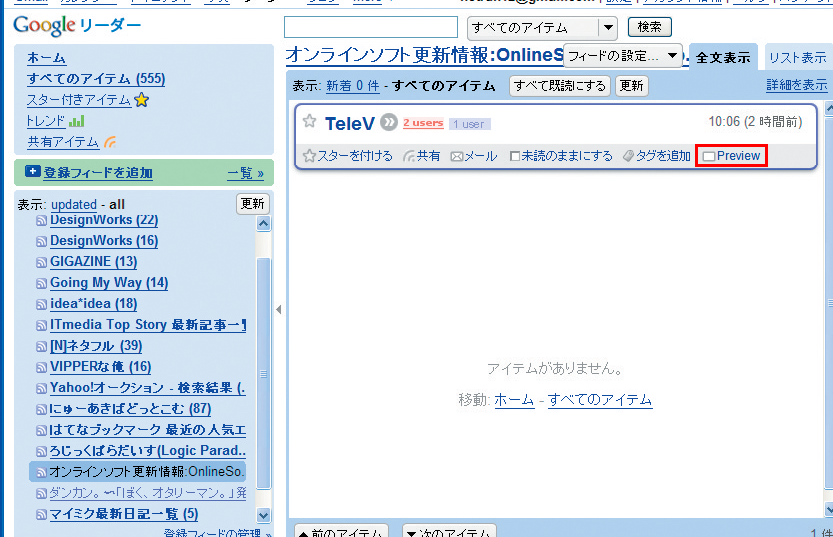Click the feed list scrollbar thumb
This screenshot has width=833, height=537.
(x=264, y=373)
